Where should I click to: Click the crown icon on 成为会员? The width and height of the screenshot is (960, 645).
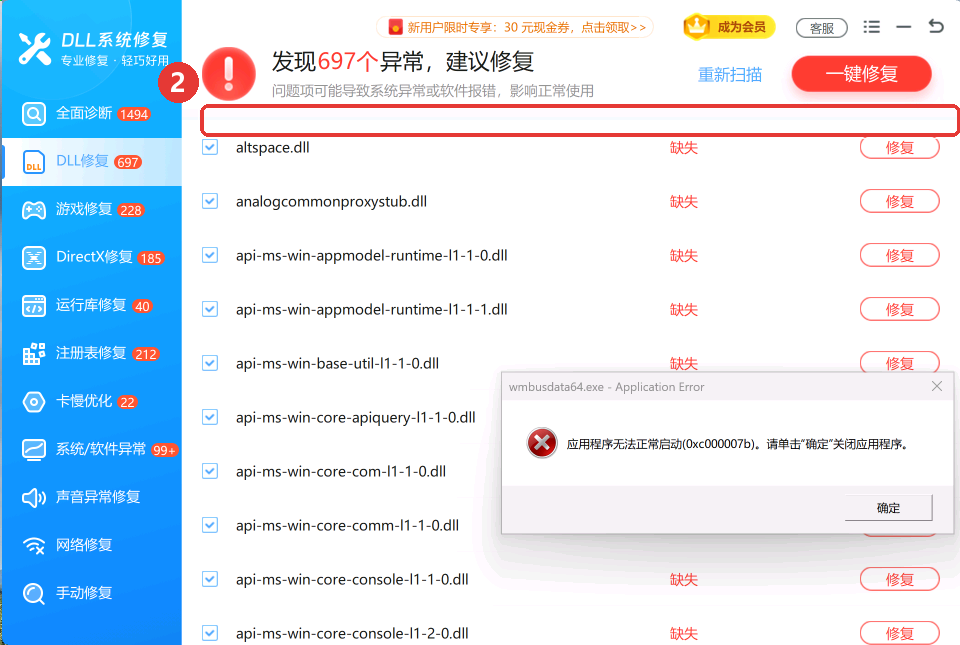pos(697,26)
